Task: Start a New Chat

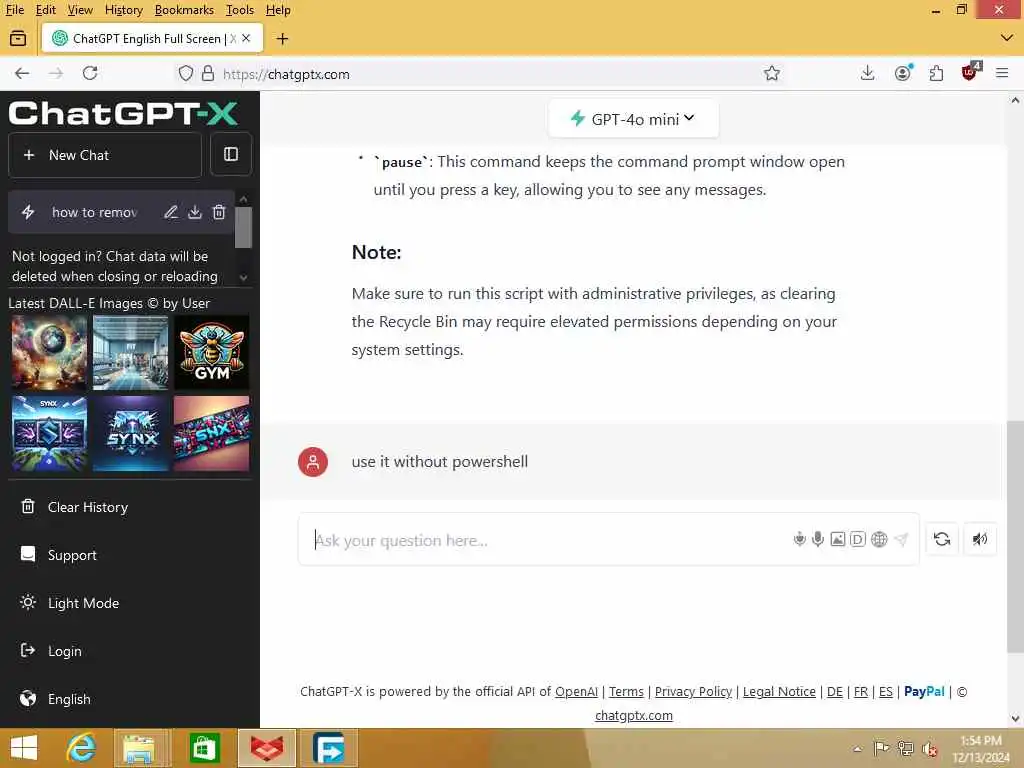Action: click(x=105, y=155)
